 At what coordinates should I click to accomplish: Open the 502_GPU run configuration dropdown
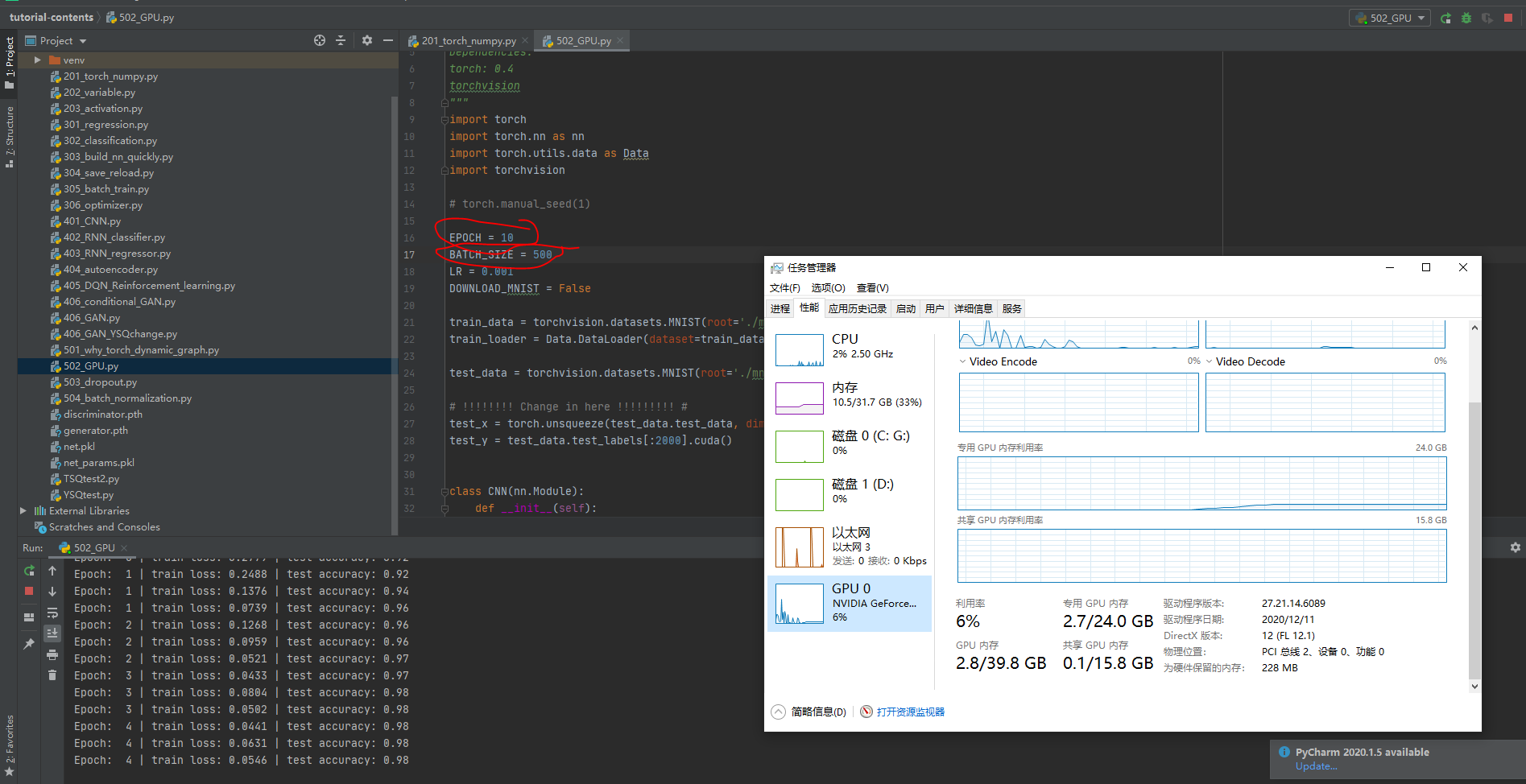tap(1389, 17)
